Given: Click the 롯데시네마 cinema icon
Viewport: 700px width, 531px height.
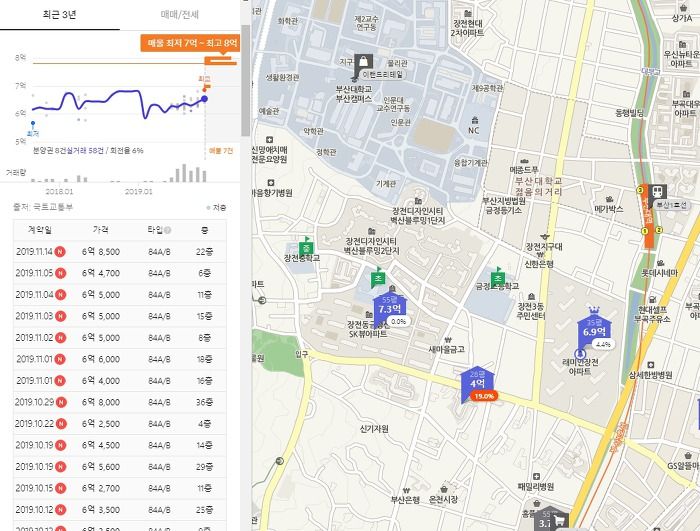Looking at the screenshot, I should click(x=660, y=263).
